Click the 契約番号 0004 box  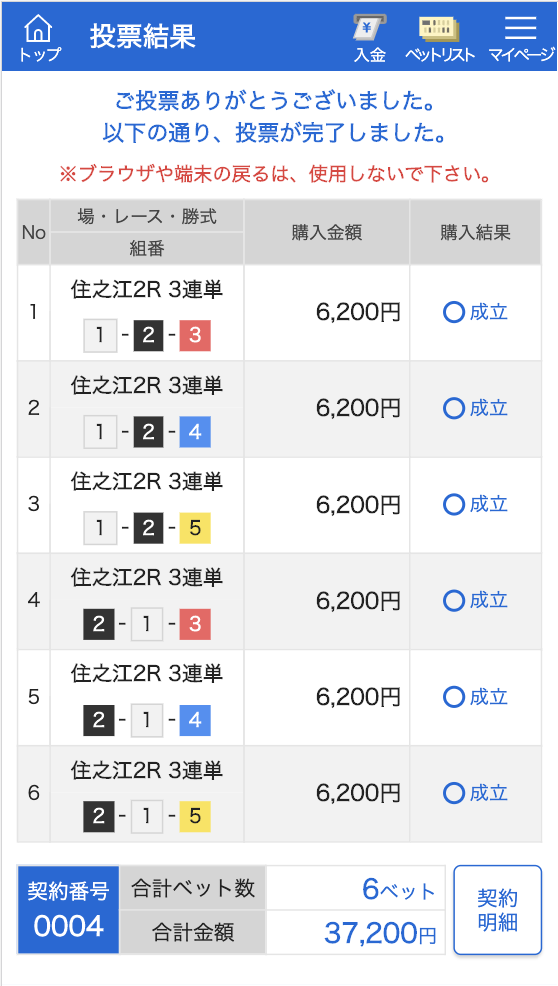68,909
